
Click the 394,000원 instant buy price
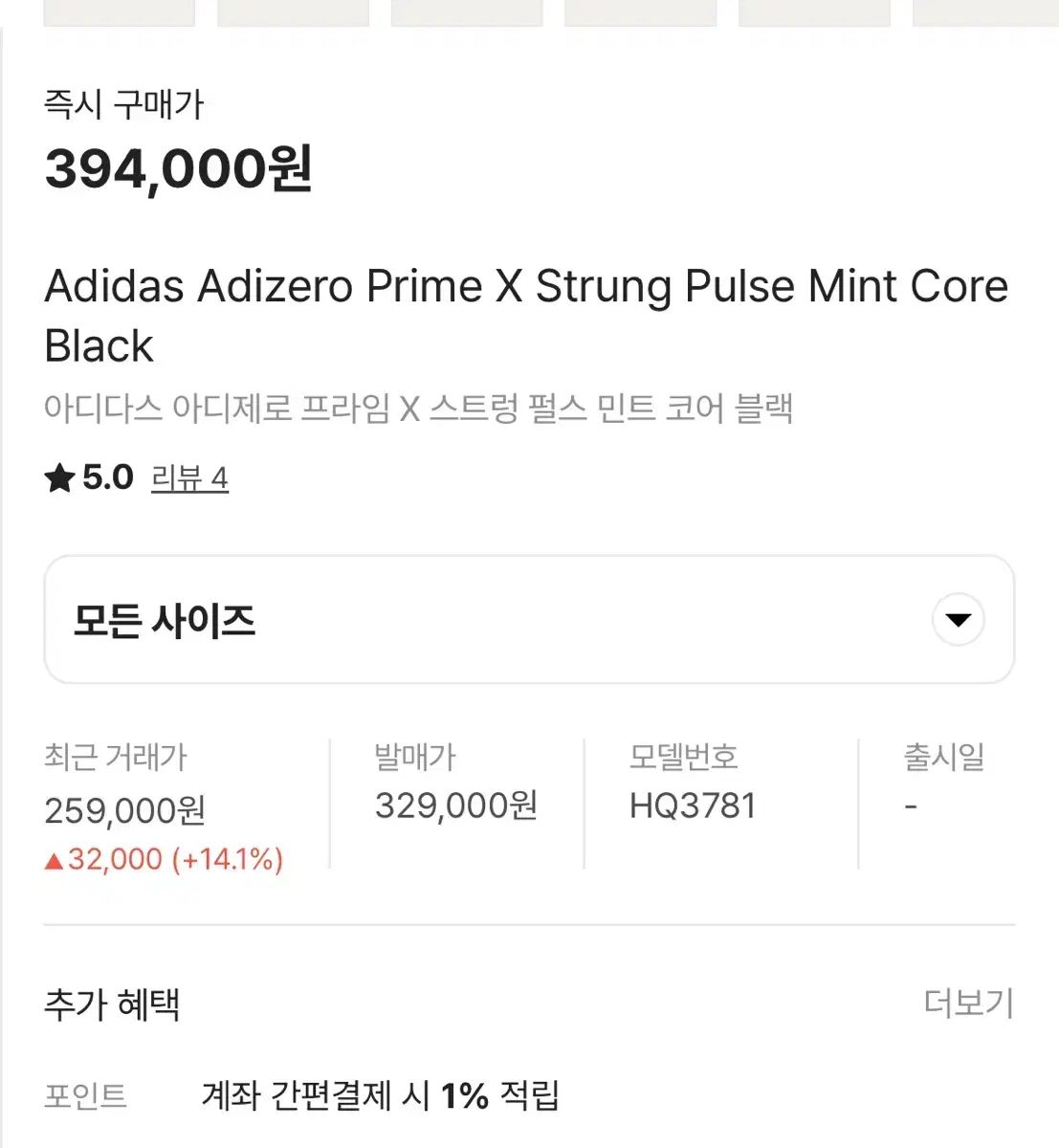179,169
